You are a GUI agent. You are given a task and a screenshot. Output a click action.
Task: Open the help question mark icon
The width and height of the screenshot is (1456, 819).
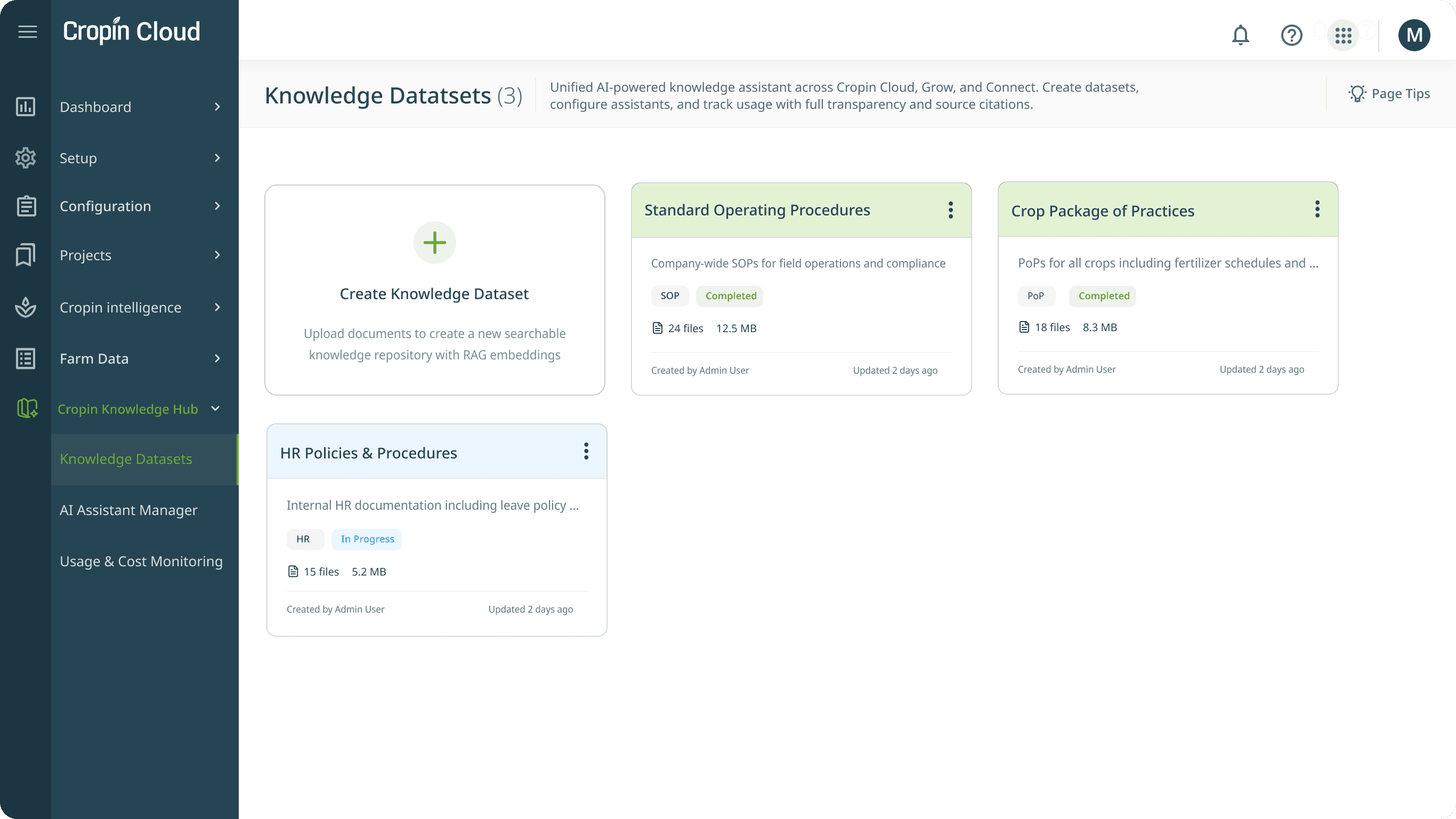coord(1291,35)
